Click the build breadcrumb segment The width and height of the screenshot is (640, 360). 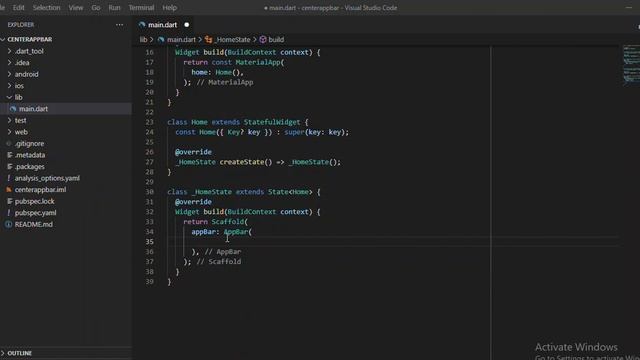(276, 40)
